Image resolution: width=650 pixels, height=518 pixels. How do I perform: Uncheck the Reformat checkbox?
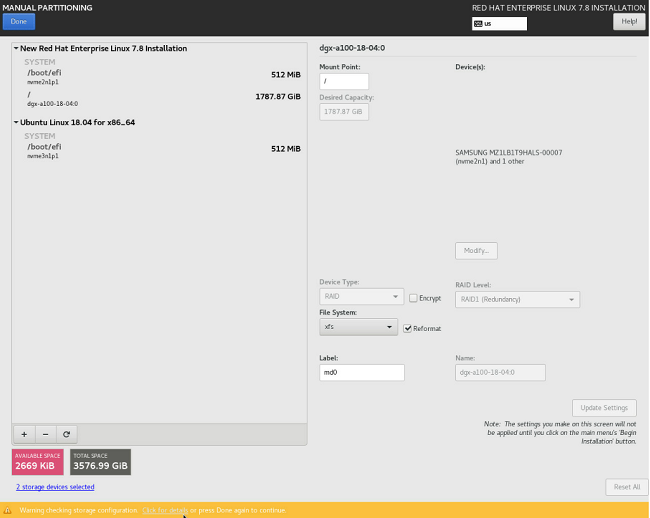pos(408,328)
